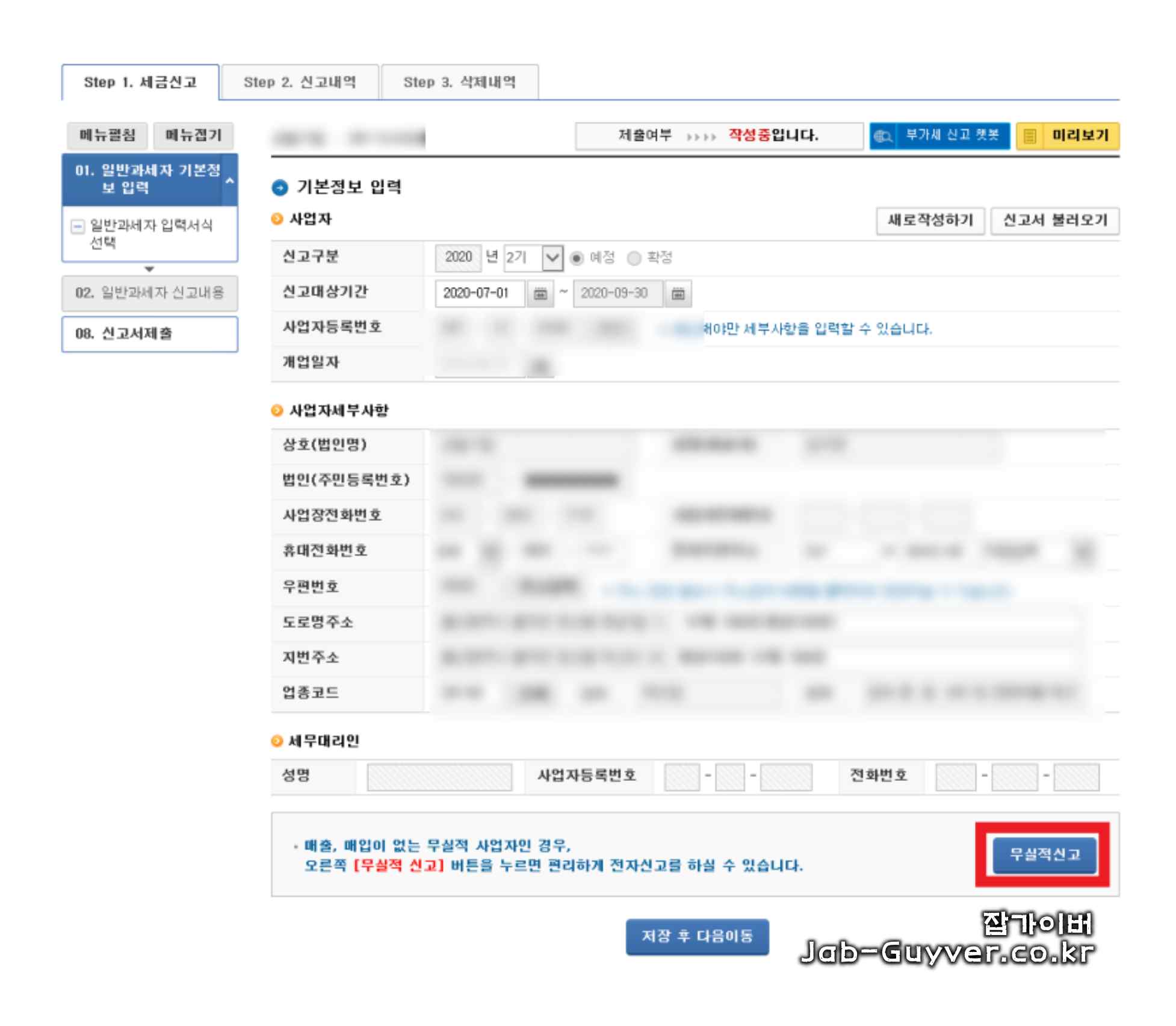The height and width of the screenshot is (1026, 1176).
Task: Collapse the 01. 일반과세자 기본정보 입력 section
Action: pyautogui.click(x=230, y=180)
